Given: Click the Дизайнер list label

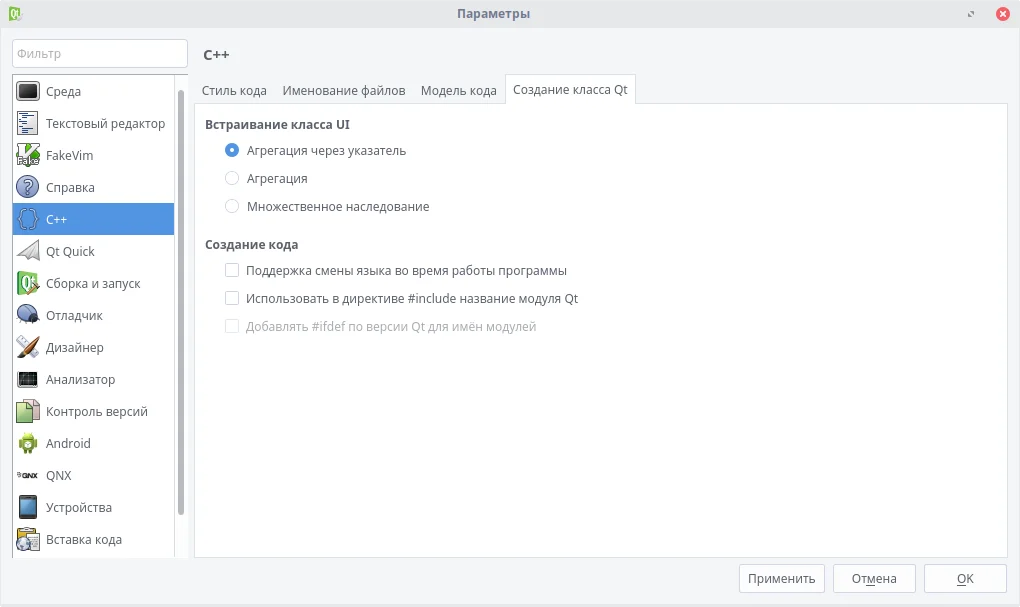Looking at the screenshot, I should click(x=75, y=347).
